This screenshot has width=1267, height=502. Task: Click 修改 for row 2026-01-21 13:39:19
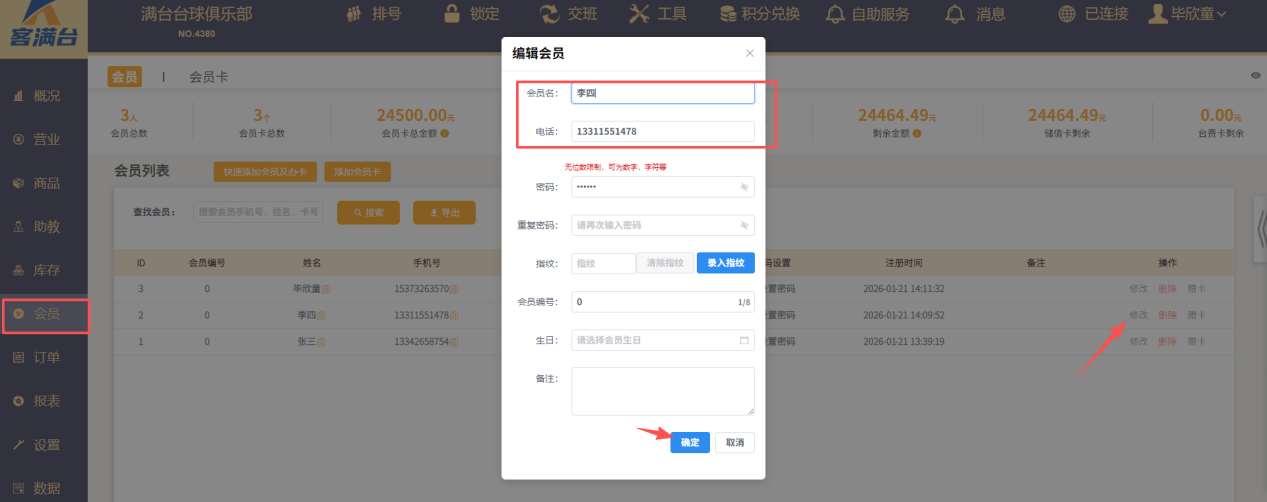1138,342
